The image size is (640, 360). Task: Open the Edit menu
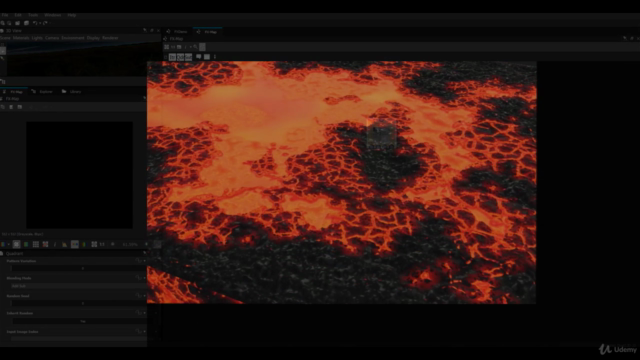pos(18,15)
